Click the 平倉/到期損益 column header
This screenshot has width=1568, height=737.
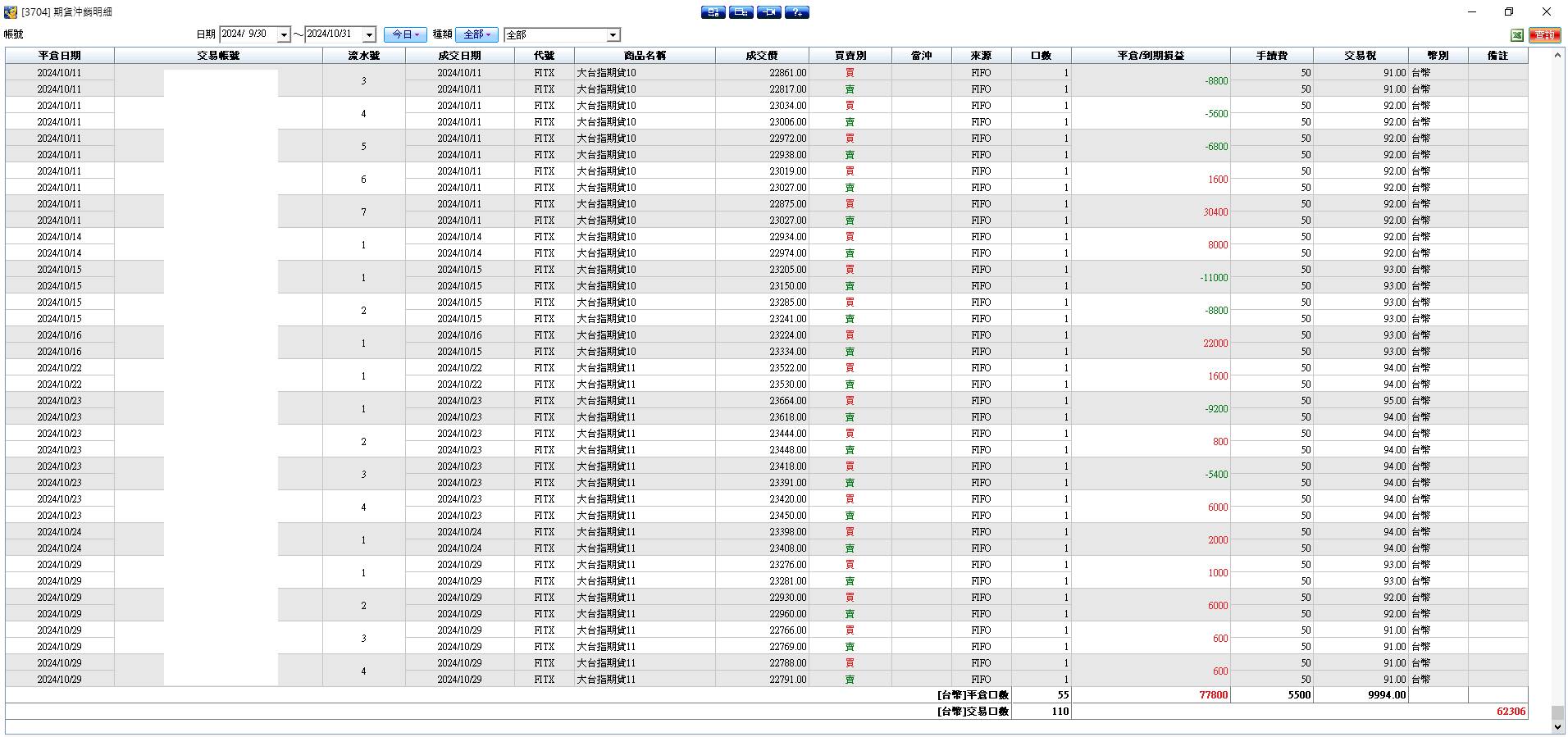[x=1151, y=56]
